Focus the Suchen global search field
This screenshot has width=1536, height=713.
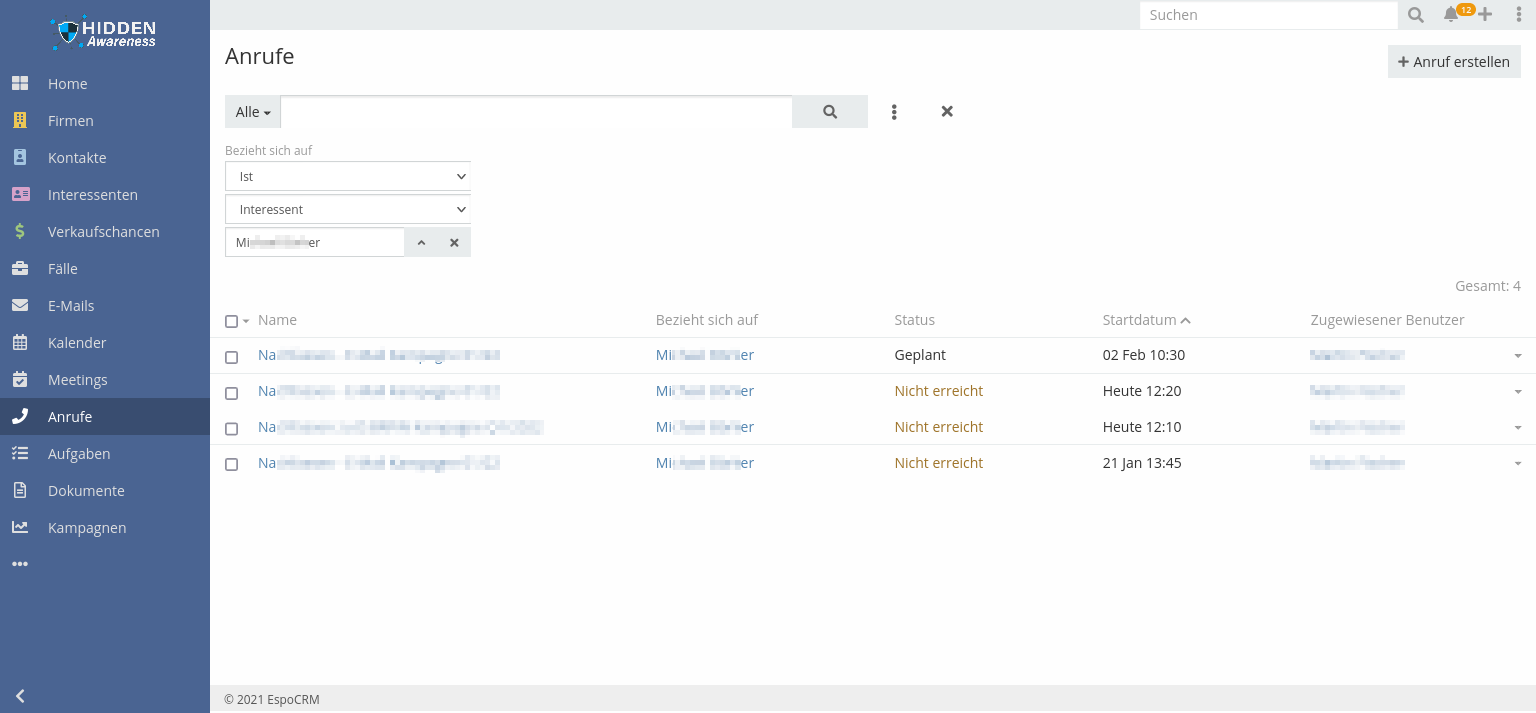(1267, 15)
